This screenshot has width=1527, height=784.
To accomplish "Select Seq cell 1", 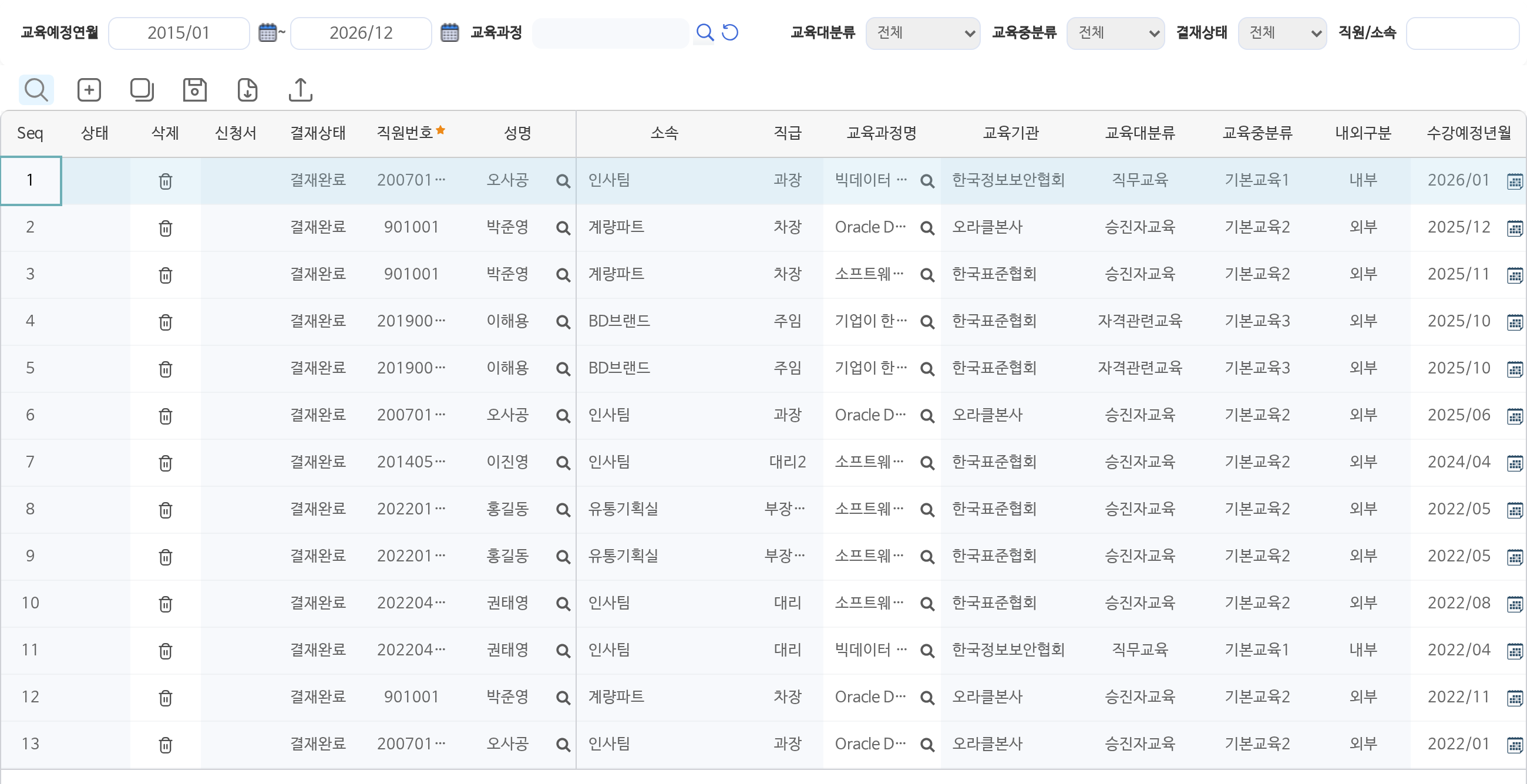I will click(30, 181).
